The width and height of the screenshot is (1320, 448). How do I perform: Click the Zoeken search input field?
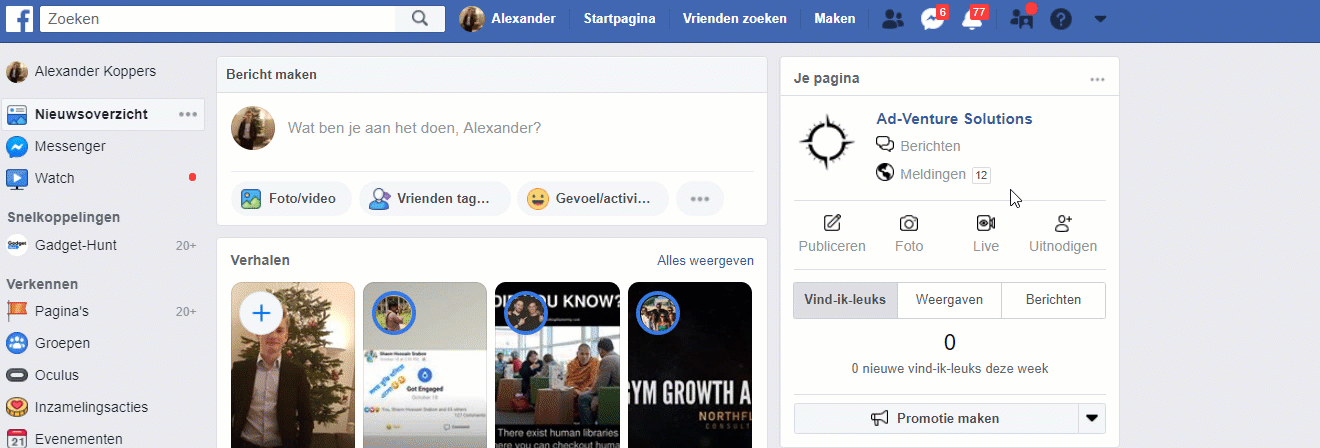pos(220,18)
